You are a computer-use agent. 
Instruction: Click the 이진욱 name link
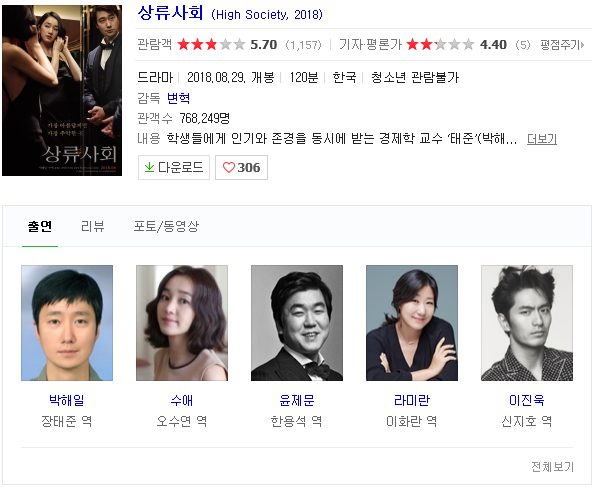tap(527, 400)
